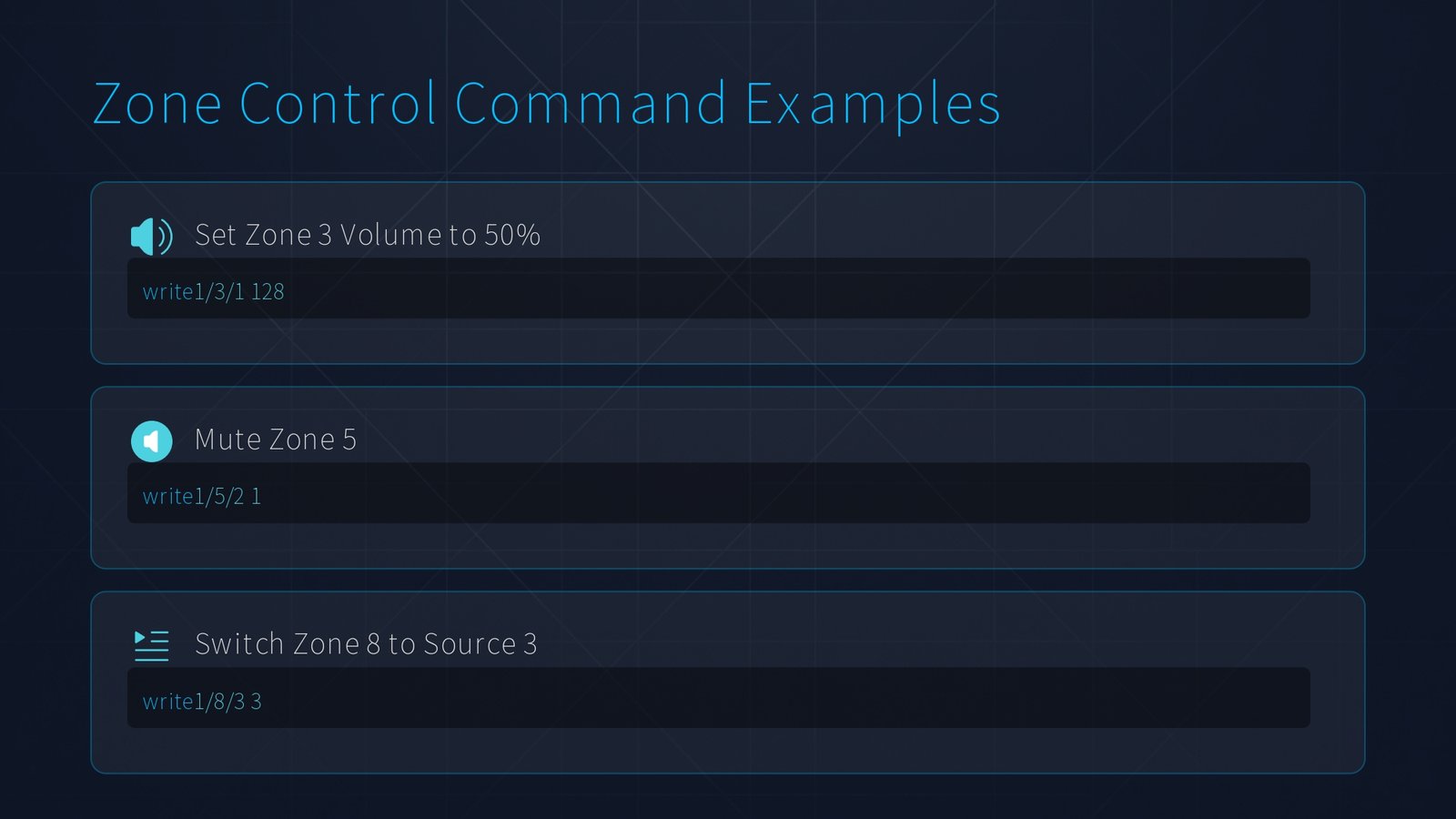Viewport: 1456px width, 819px height.
Task: Click the write 1/3/1 128 command text
Action: tap(213, 292)
